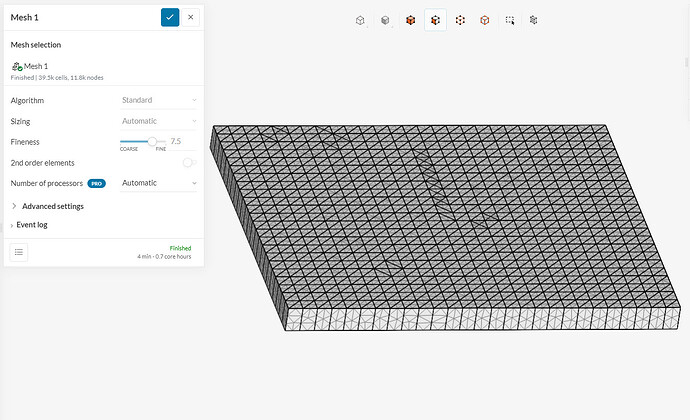The height and width of the screenshot is (420, 690).
Task: Select the highlighted surfaces-with-mesh view icon
Action: point(435,20)
